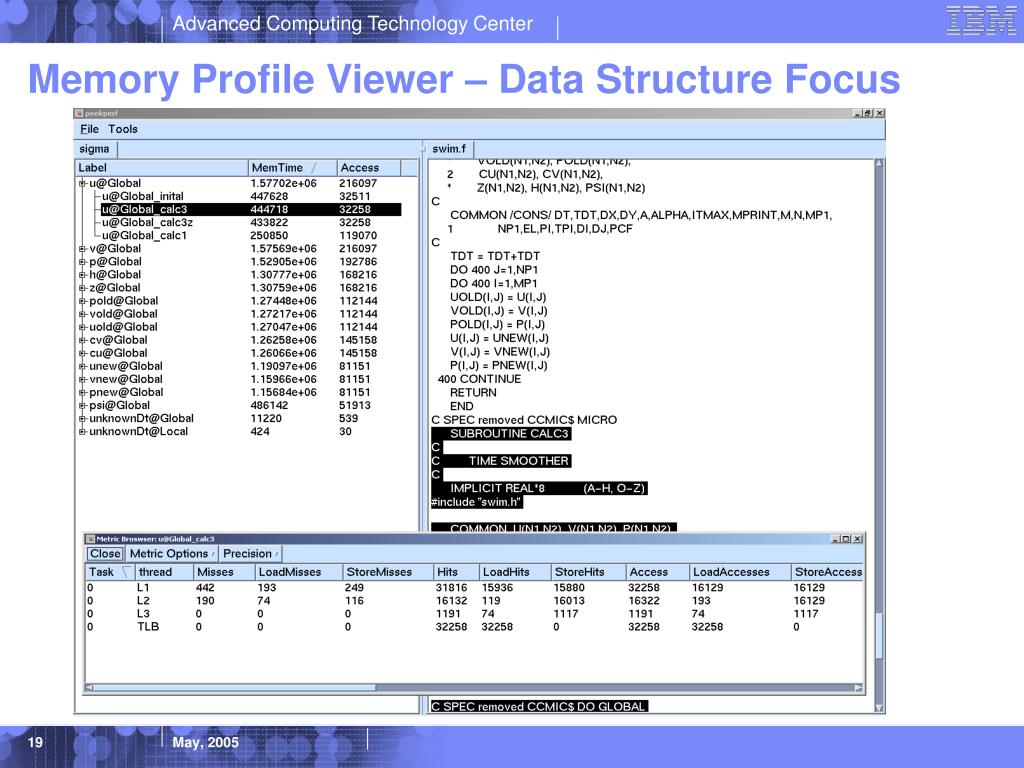Click the scroll right arrow in Metric Browser
Image resolution: width=1024 pixels, height=768 pixels.
coord(859,688)
